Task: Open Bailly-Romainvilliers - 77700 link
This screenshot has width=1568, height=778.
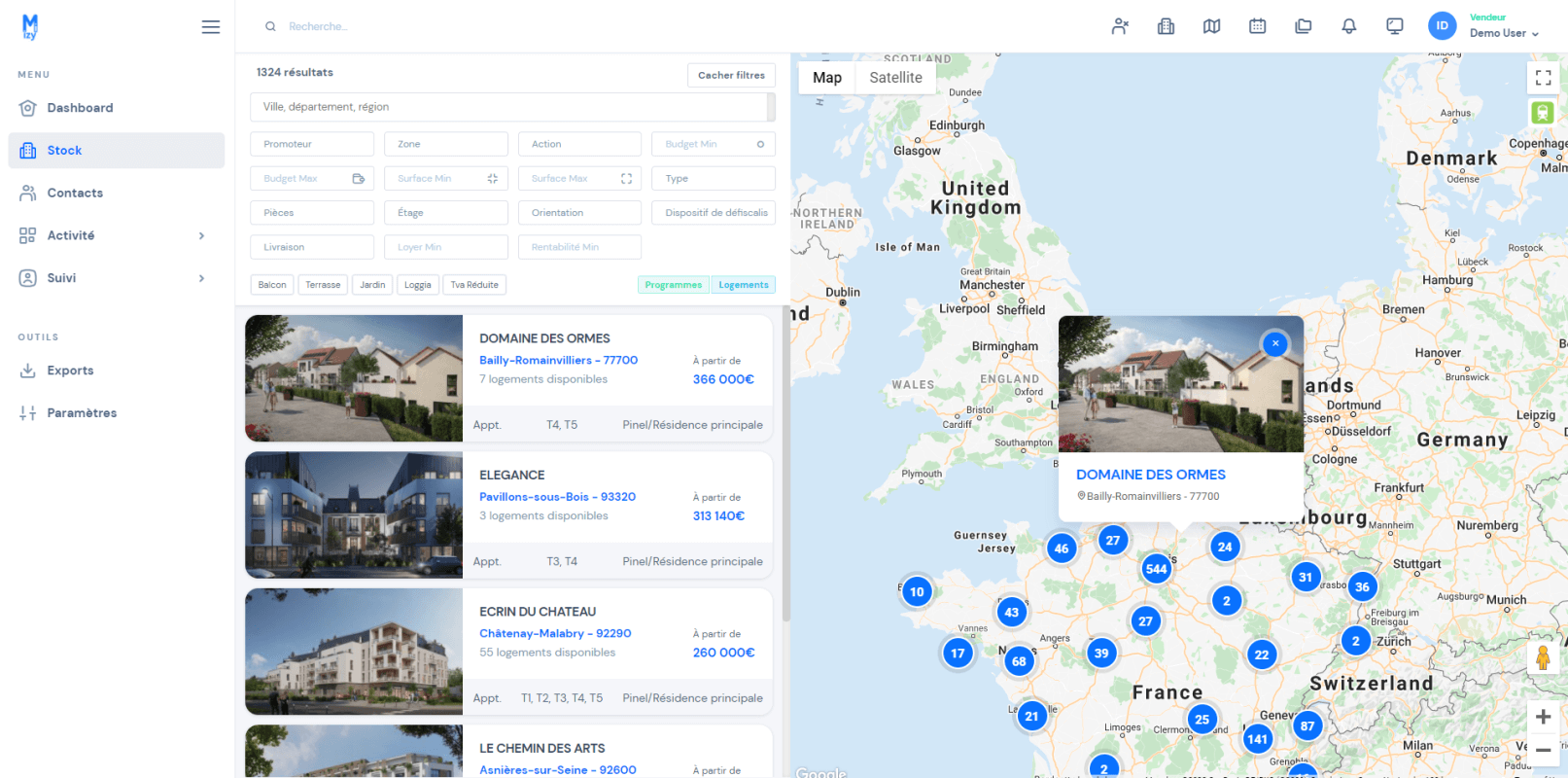Action: point(558,360)
